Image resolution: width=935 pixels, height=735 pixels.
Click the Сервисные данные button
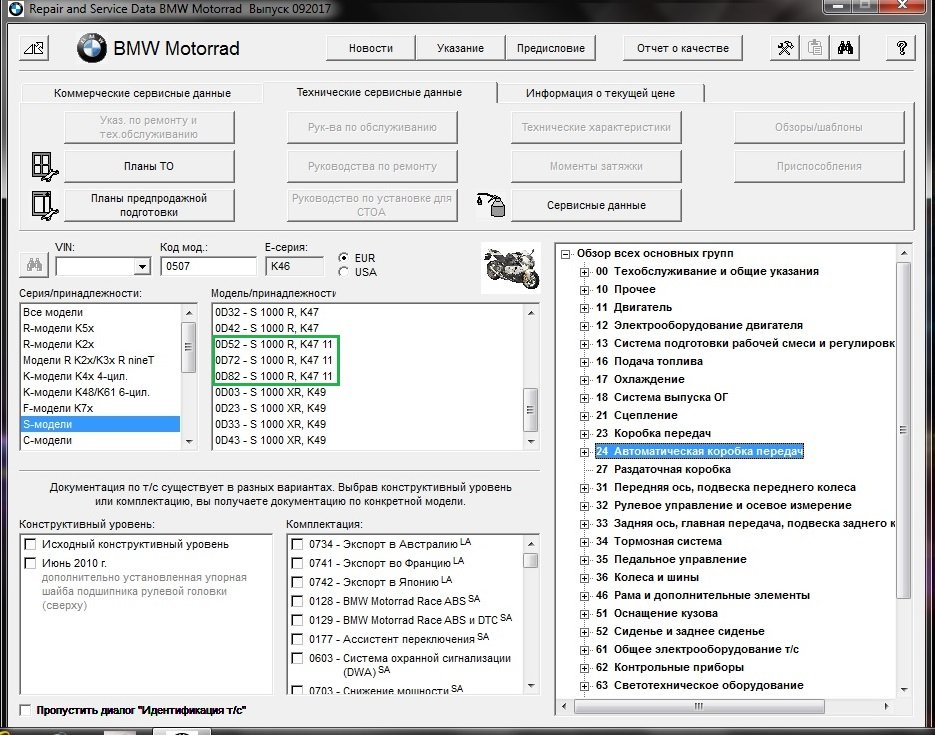click(x=596, y=205)
